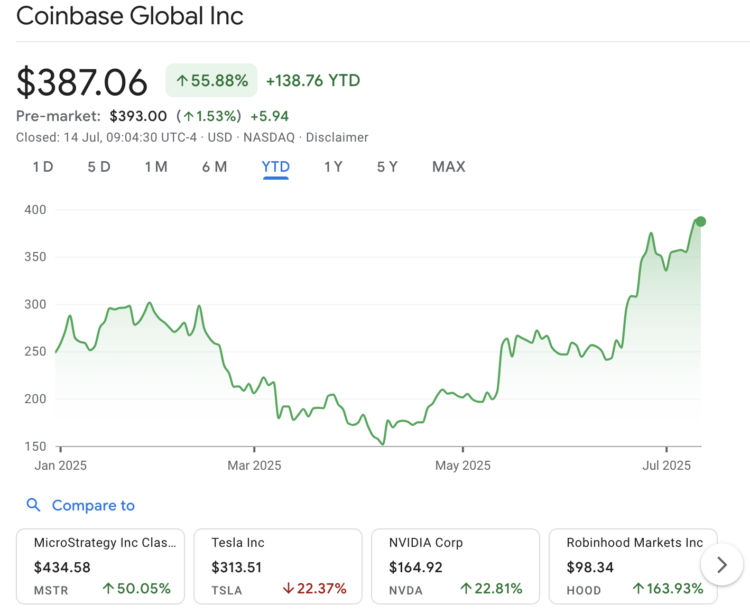Click the MSTR 50.05% gain figure
Image resolution: width=750 pixels, height=614 pixels.
coord(137,589)
